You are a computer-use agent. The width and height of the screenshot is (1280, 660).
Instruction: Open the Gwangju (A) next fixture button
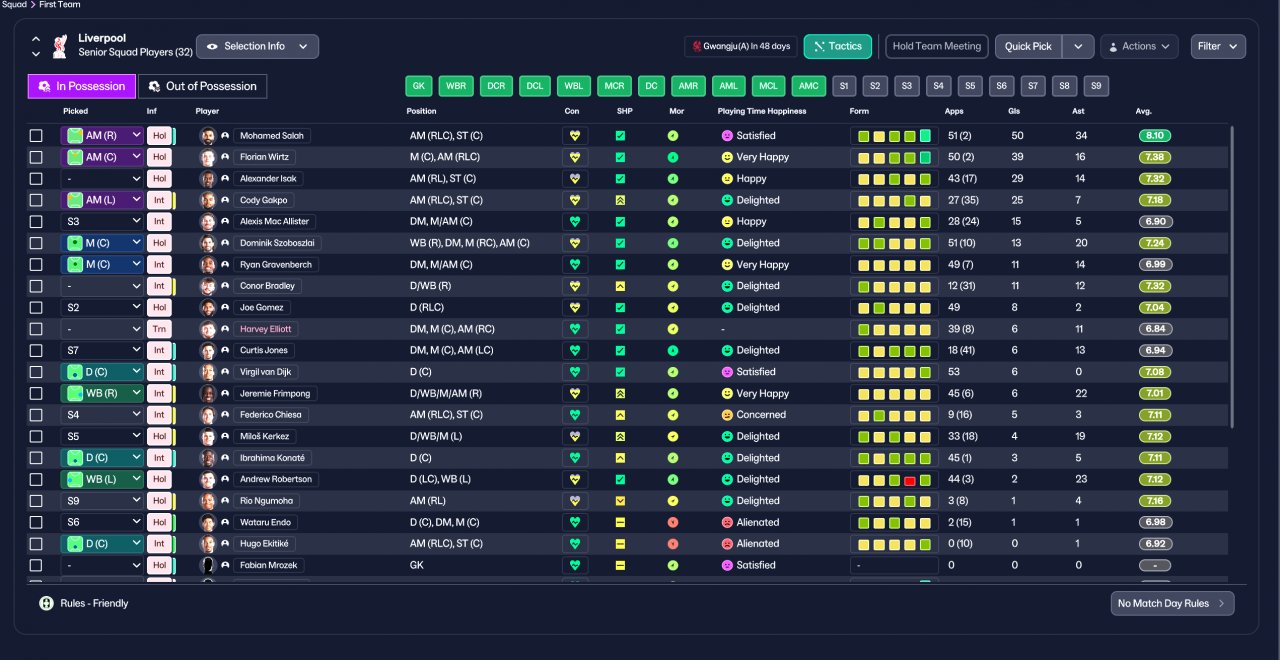pyautogui.click(x=740, y=46)
